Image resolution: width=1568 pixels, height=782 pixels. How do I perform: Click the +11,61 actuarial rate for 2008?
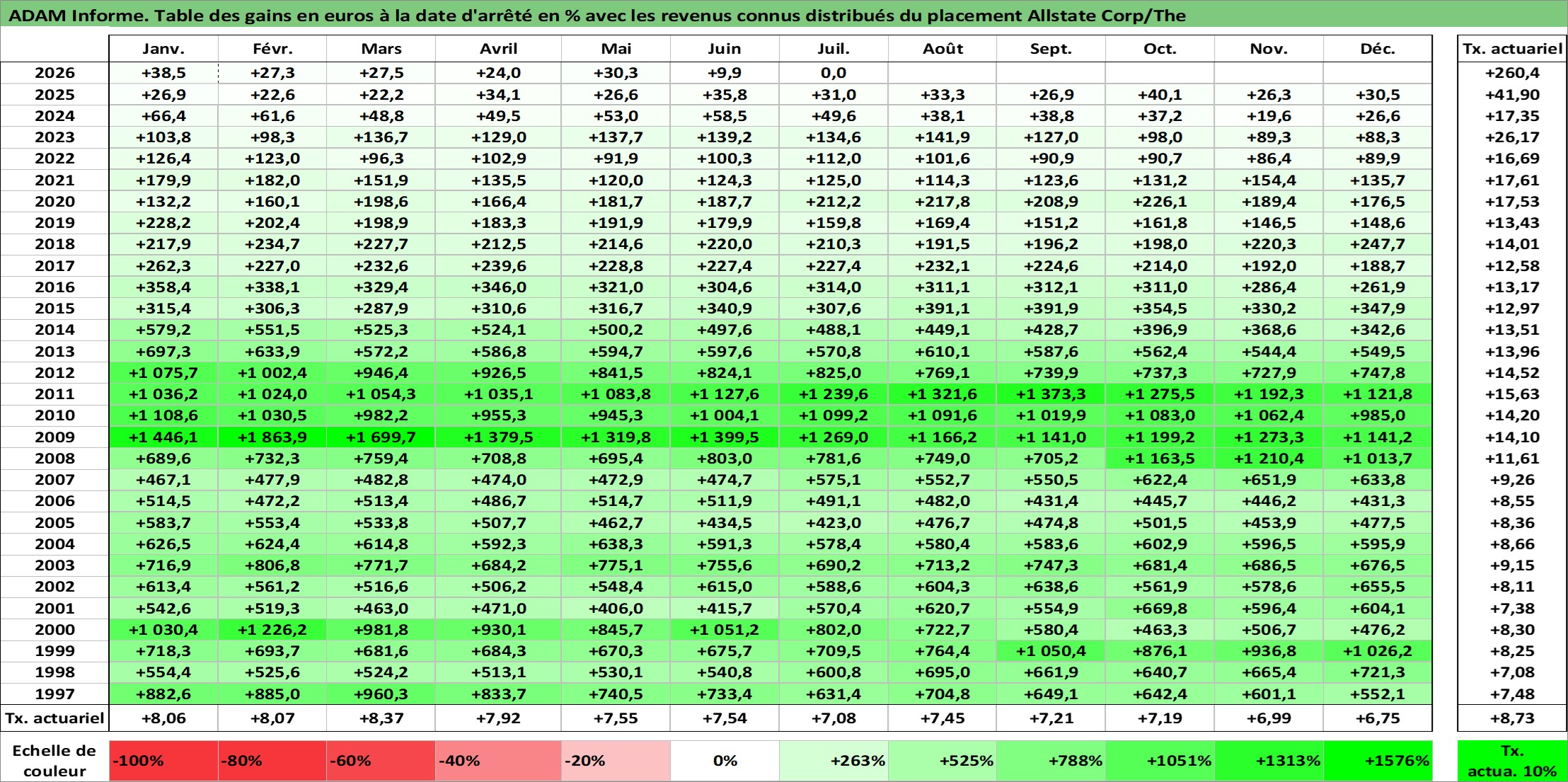(1513, 459)
